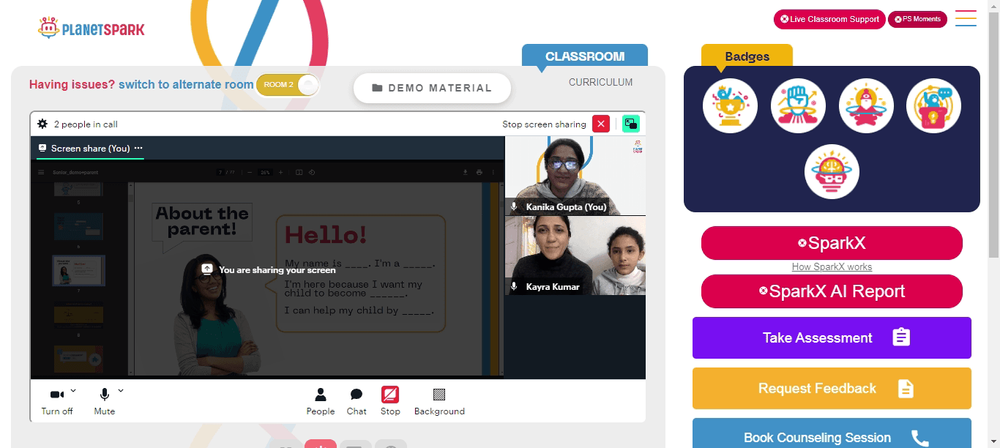Open the DEMO MATERIAL folder button
The image size is (1000, 448).
pos(432,88)
